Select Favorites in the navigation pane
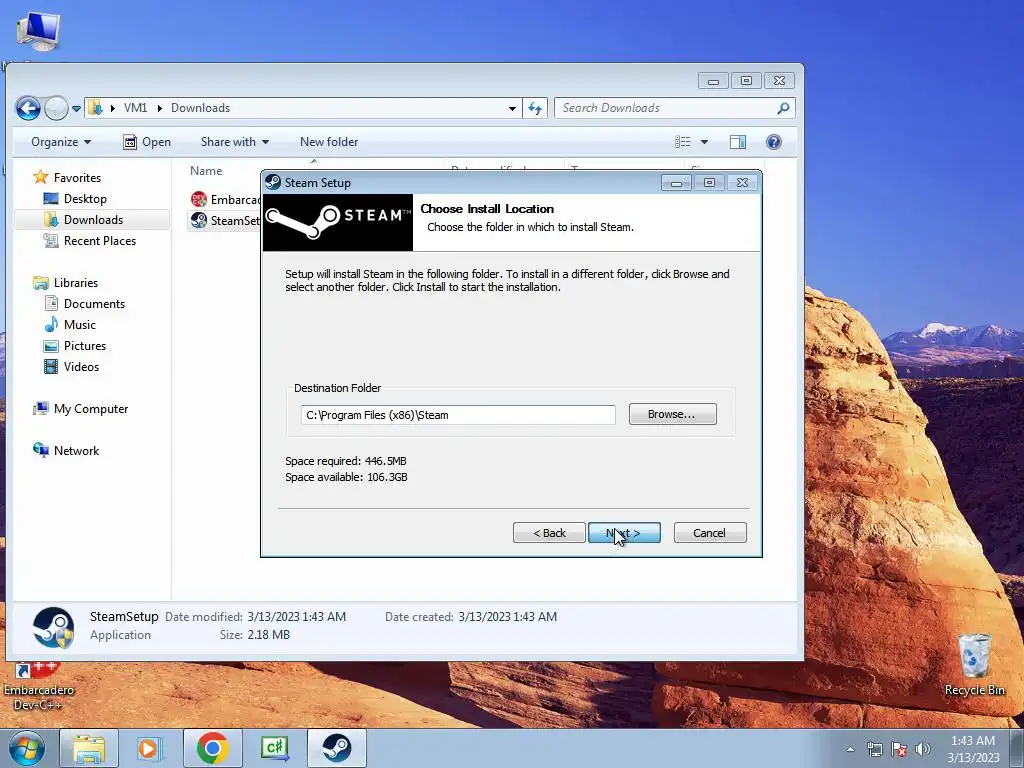This screenshot has width=1024, height=768. (68, 178)
